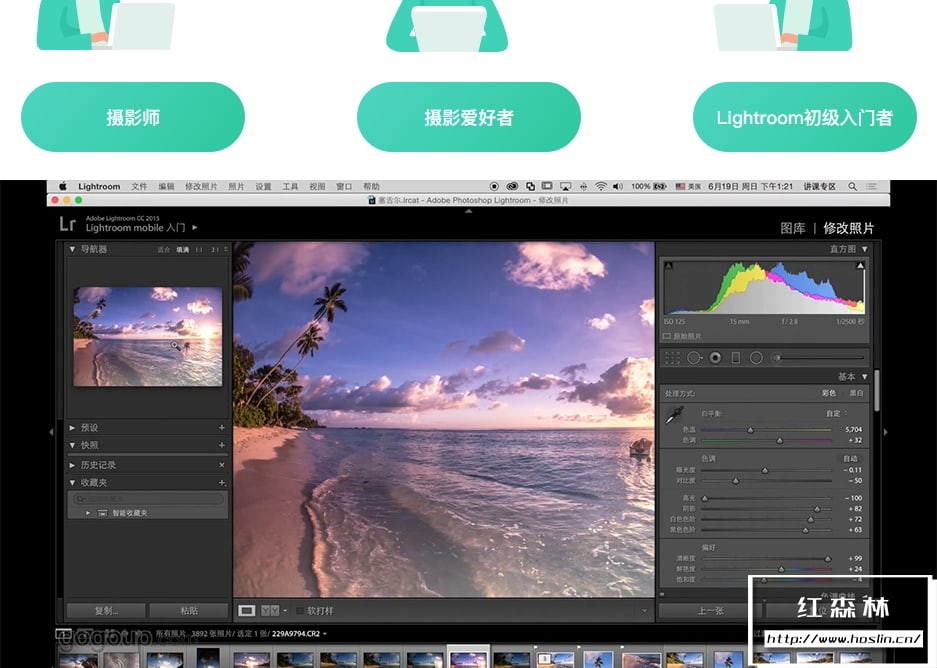Open the Apple menu

pos(63,186)
